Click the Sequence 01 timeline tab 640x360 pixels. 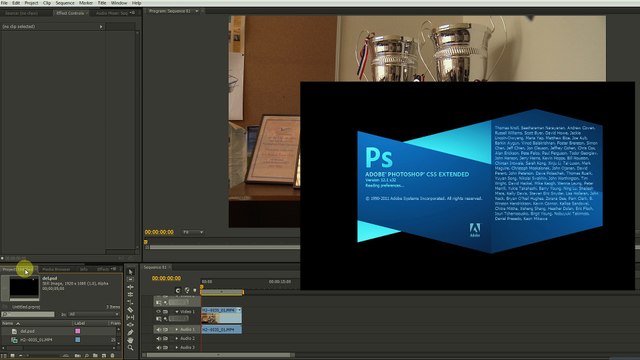[155, 267]
